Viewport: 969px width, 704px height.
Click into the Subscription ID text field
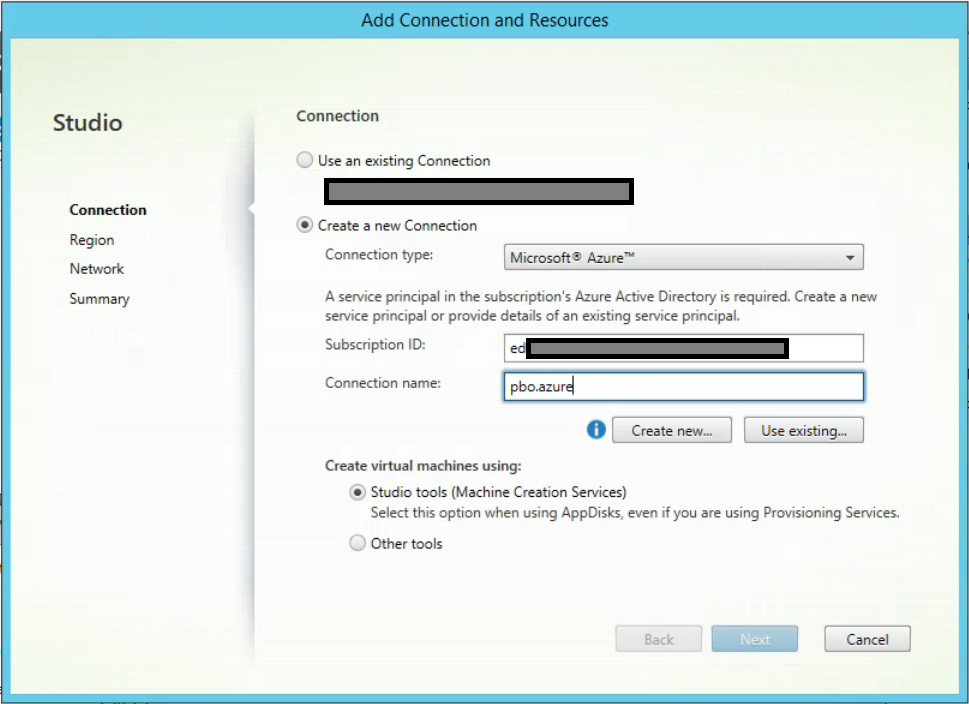coord(683,348)
